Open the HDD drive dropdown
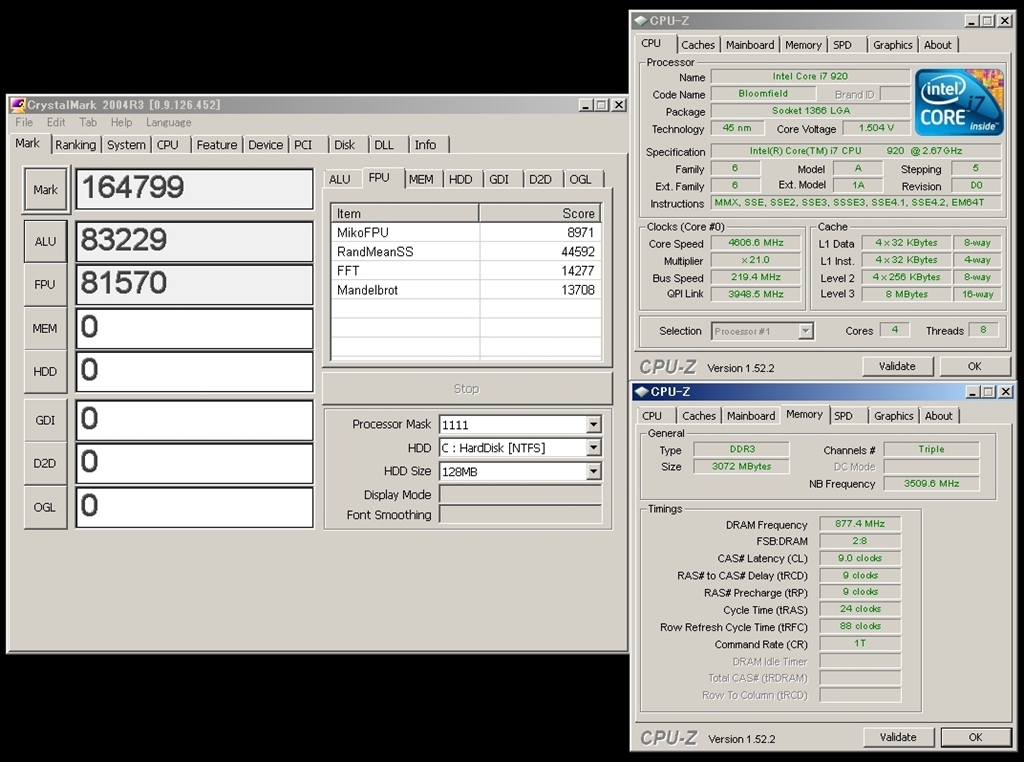1024x762 pixels. 593,448
